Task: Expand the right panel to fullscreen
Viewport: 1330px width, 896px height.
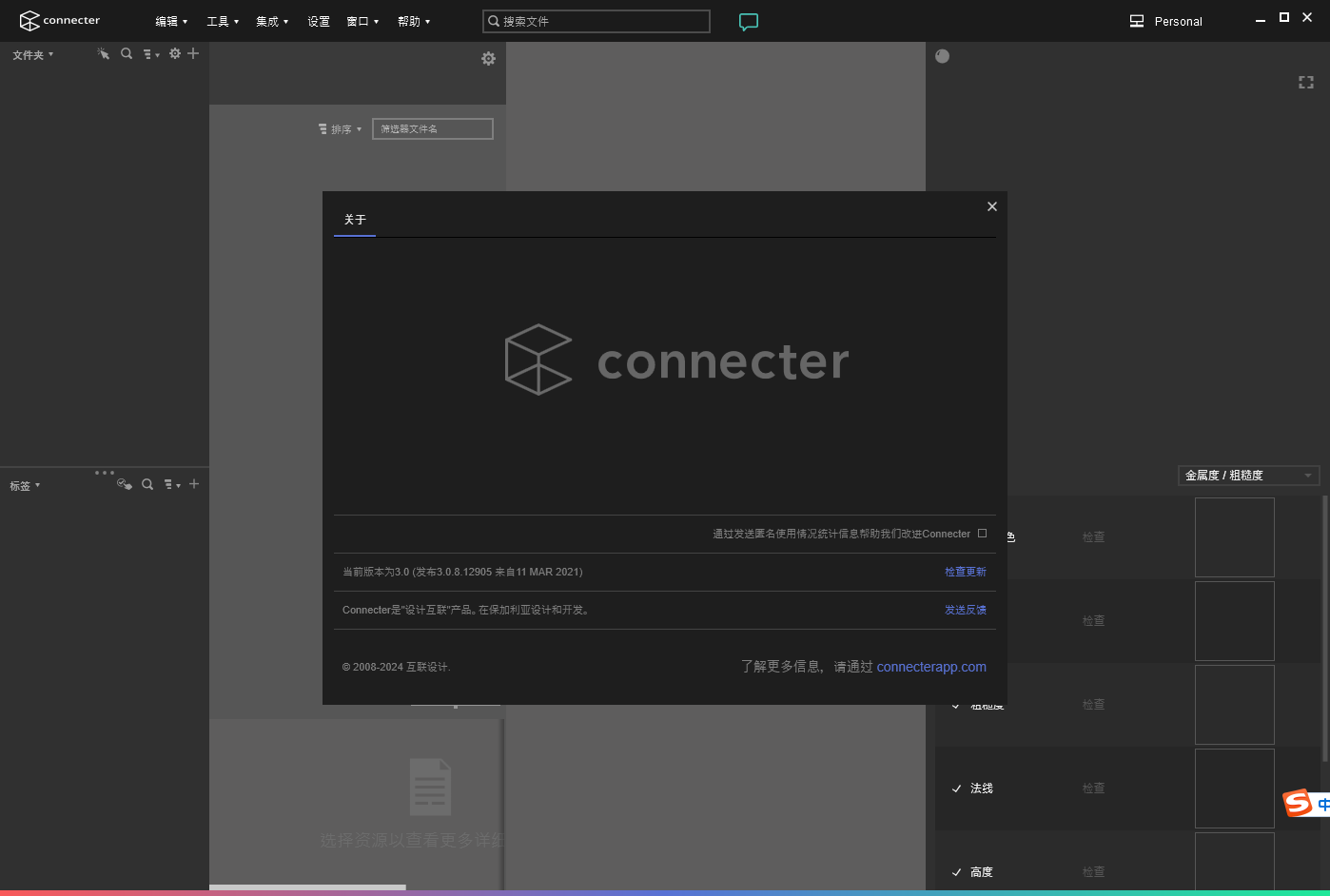Action: click(x=1305, y=82)
